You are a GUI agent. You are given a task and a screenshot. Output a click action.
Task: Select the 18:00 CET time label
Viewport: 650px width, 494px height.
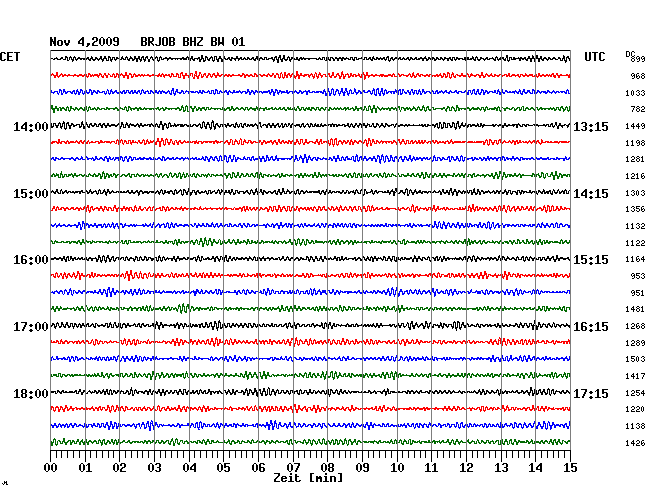pos(31,393)
